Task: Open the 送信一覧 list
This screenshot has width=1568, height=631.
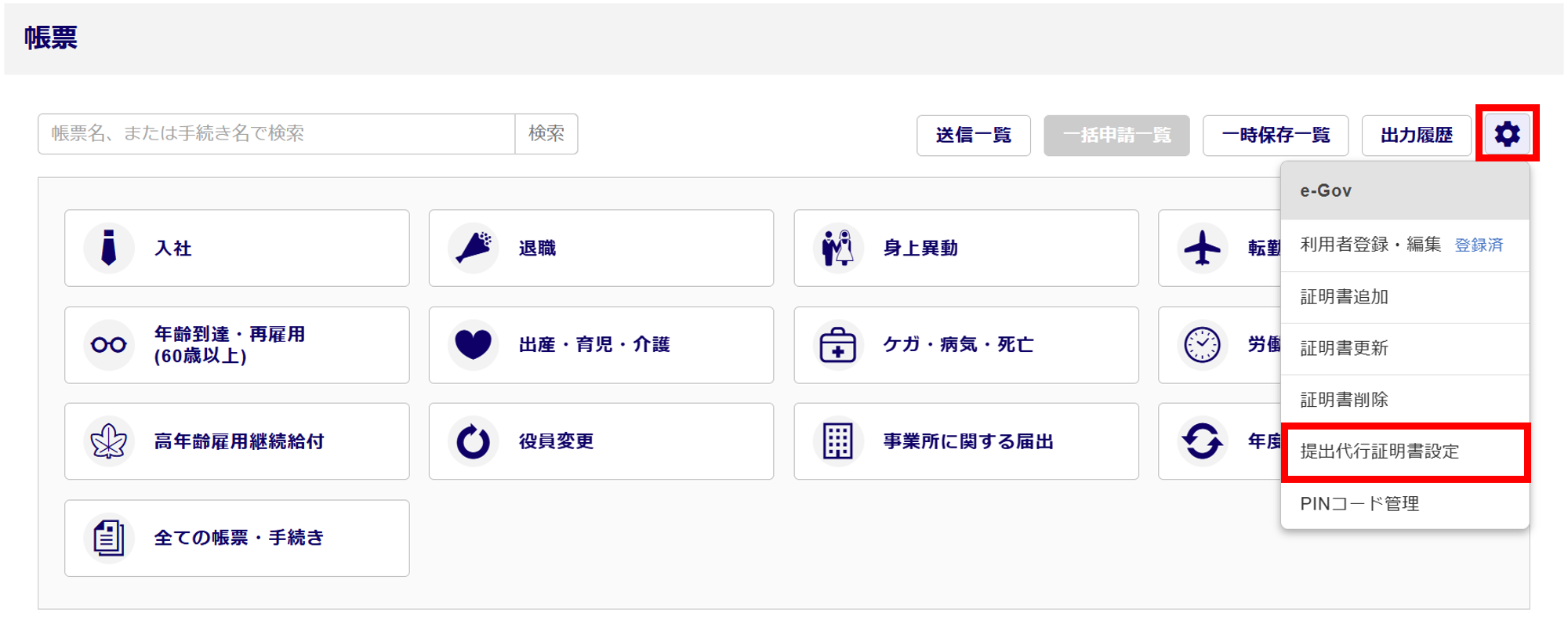Action: coord(973,136)
